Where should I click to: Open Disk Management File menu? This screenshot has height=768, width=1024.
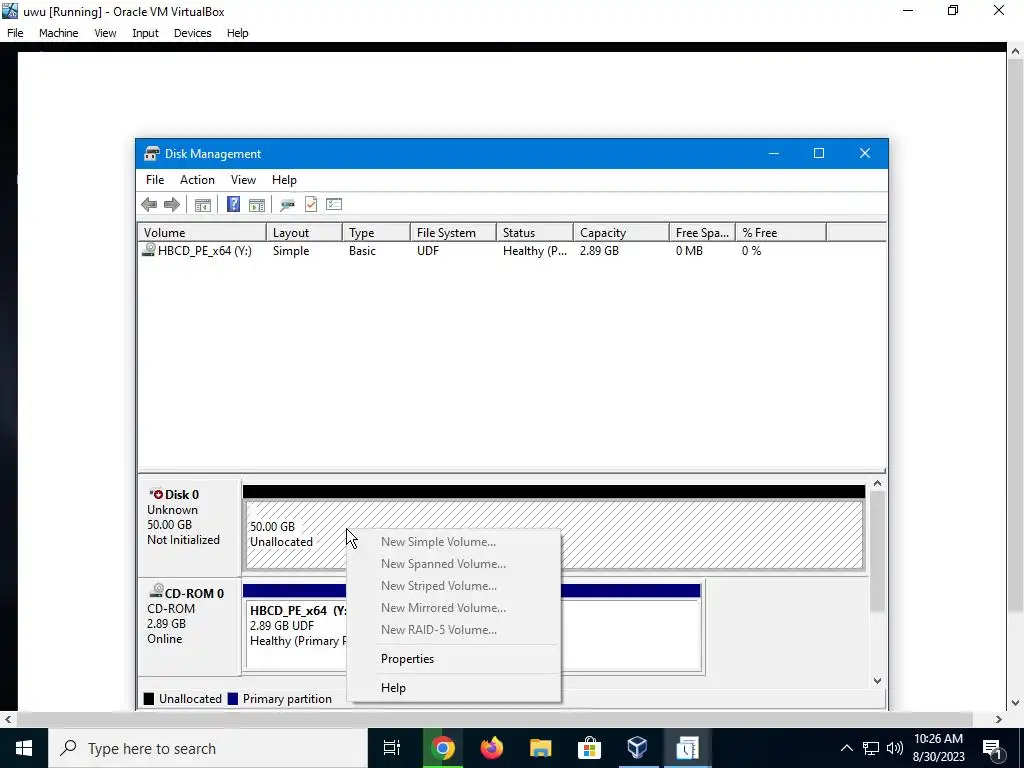(x=155, y=180)
